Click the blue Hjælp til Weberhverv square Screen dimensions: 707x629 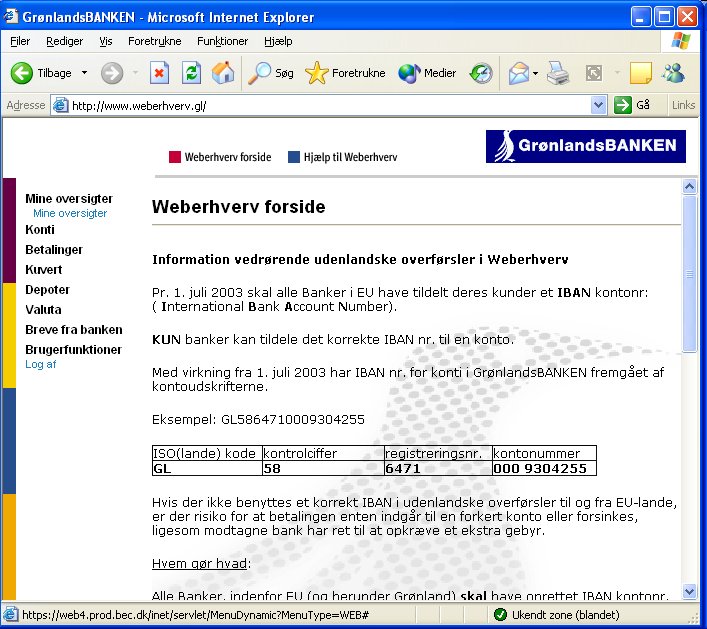coord(294,157)
